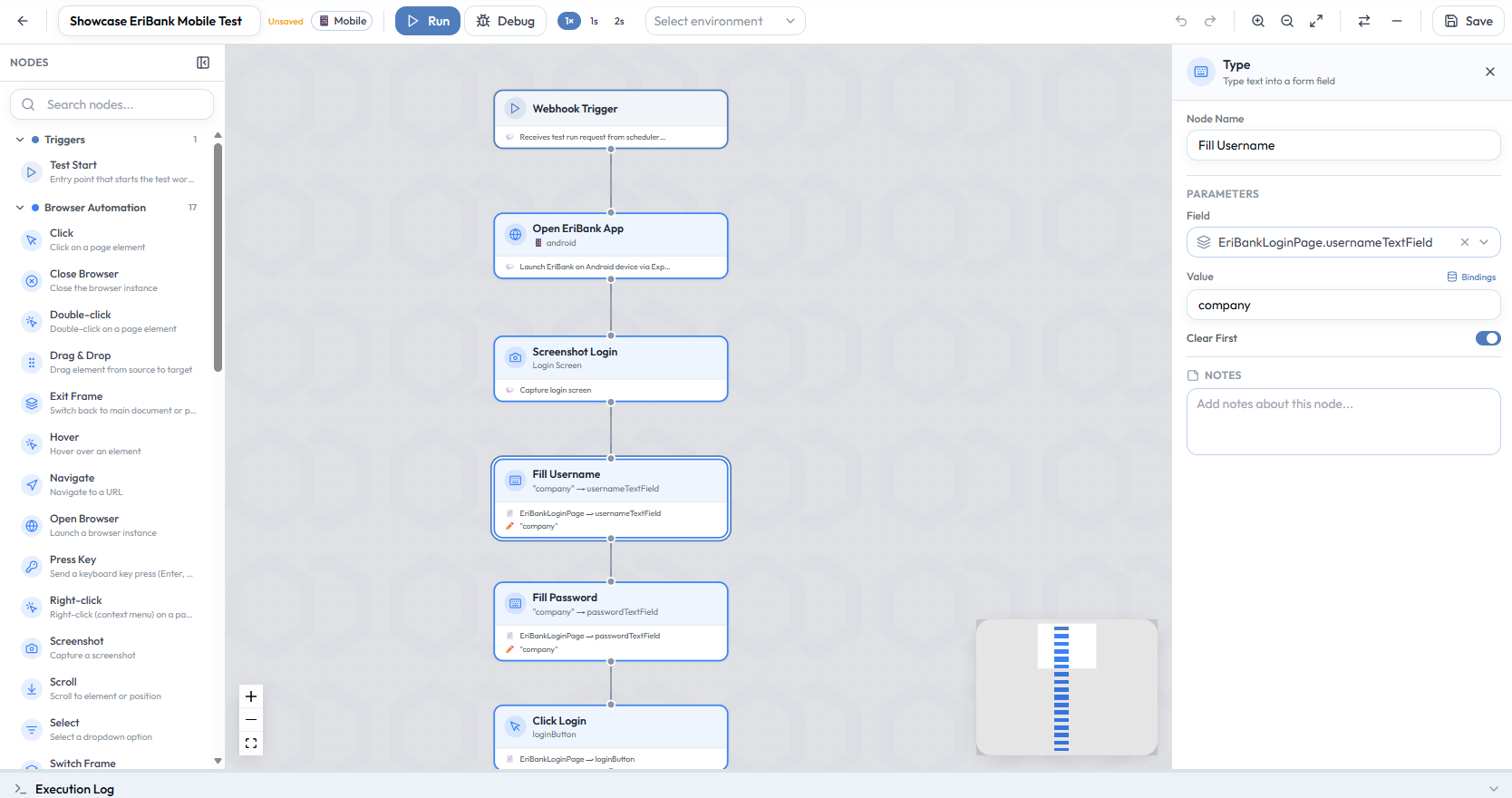This screenshot has height=798, width=1512.
Task: Zoom in with magnifier plus icon
Action: tap(1258, 21)
